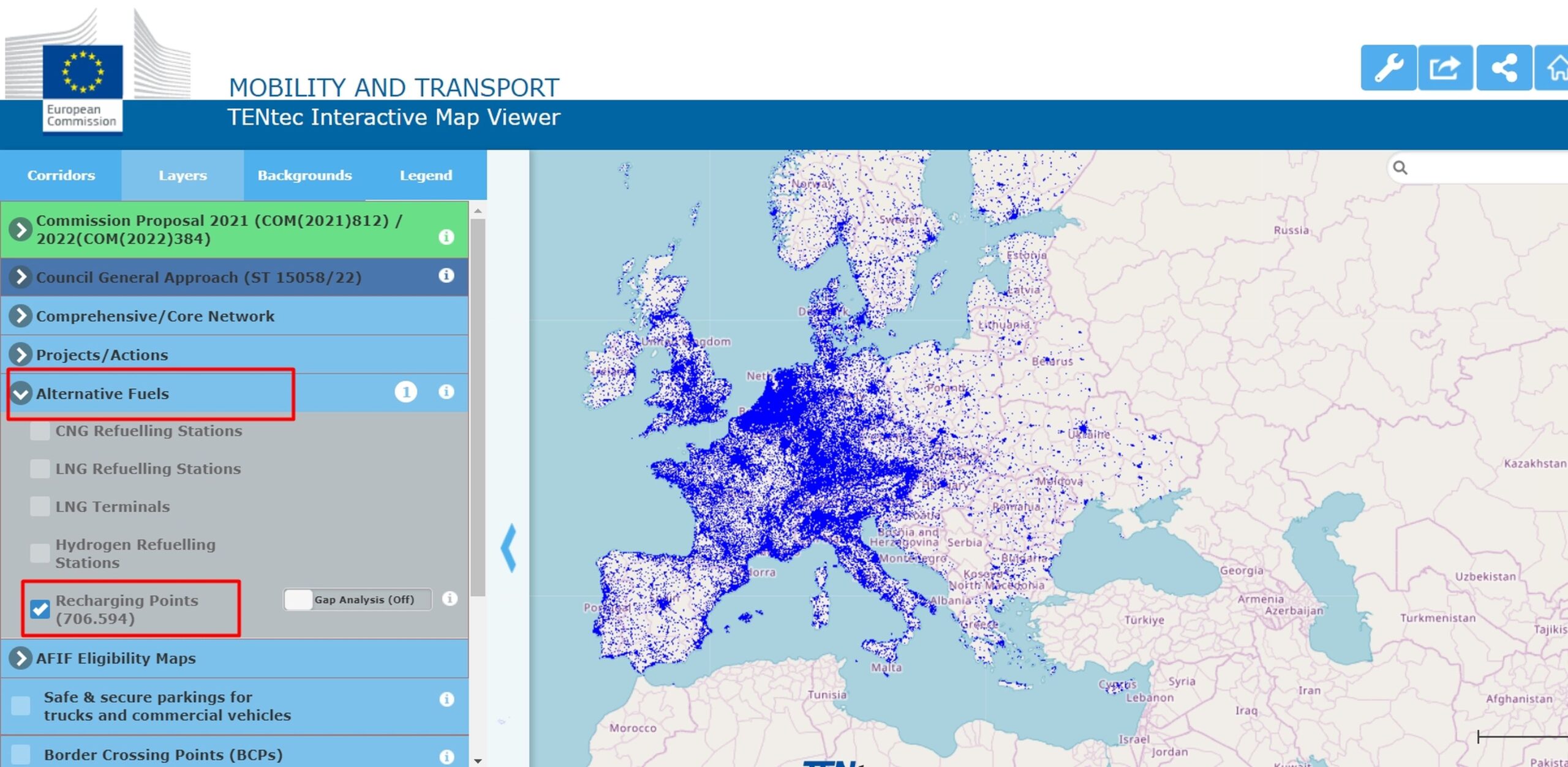This screenshot has height=767, width=1568.
Task: Open info icon for Council General Approach
Action: click(447, 275)
